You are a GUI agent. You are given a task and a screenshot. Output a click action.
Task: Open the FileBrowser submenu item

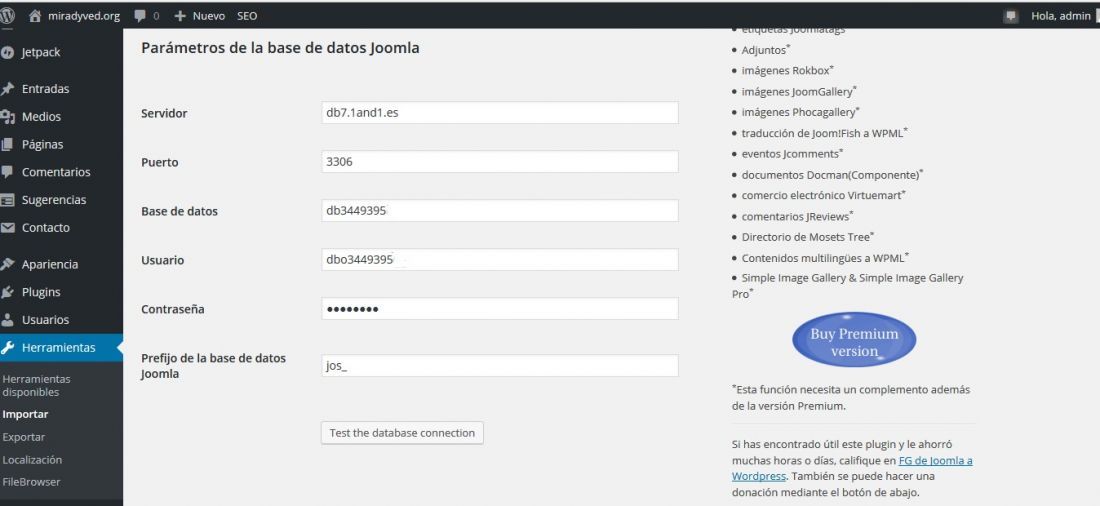point(32,481)
